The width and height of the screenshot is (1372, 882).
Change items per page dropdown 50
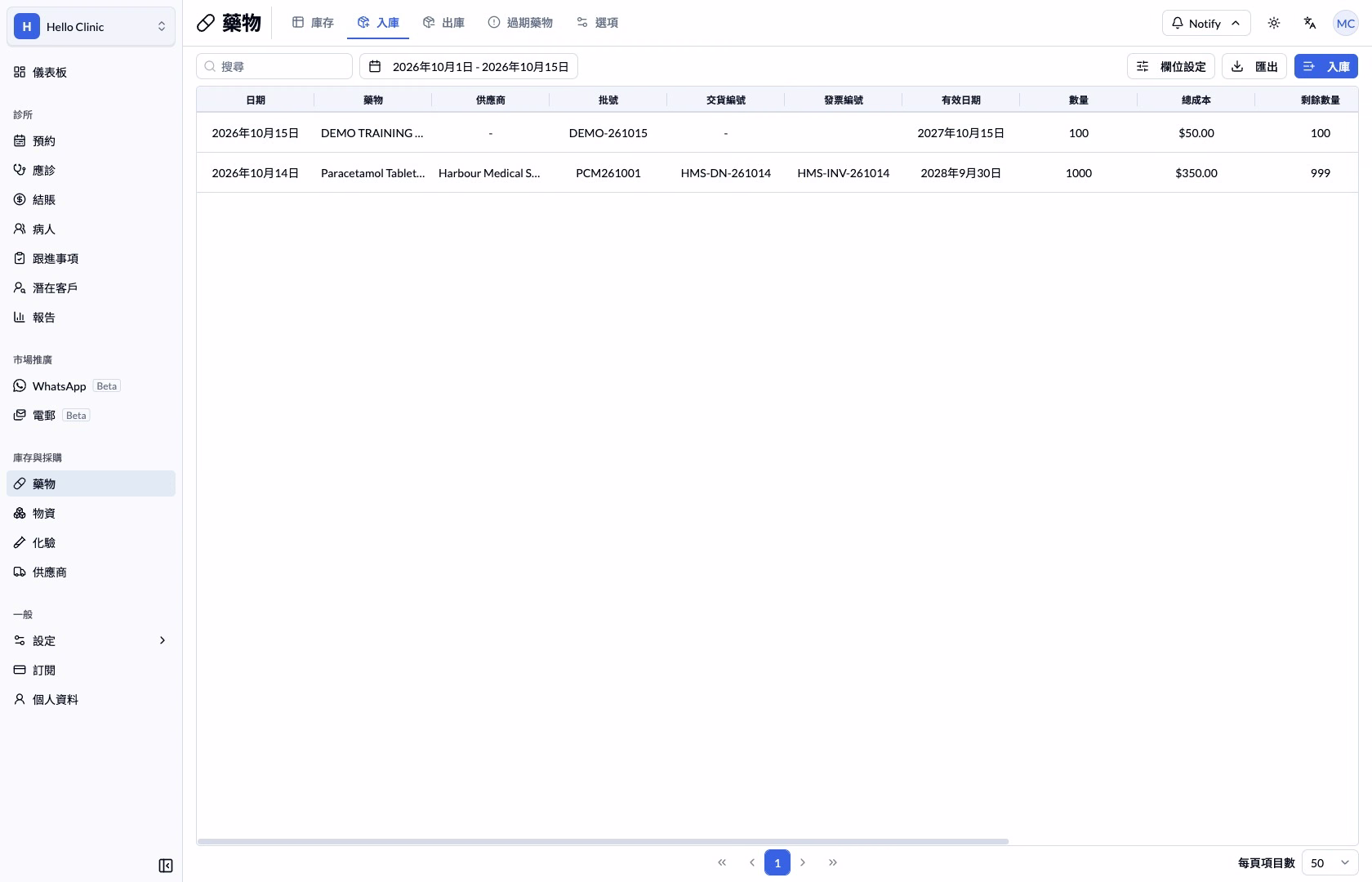(1330, 862)
